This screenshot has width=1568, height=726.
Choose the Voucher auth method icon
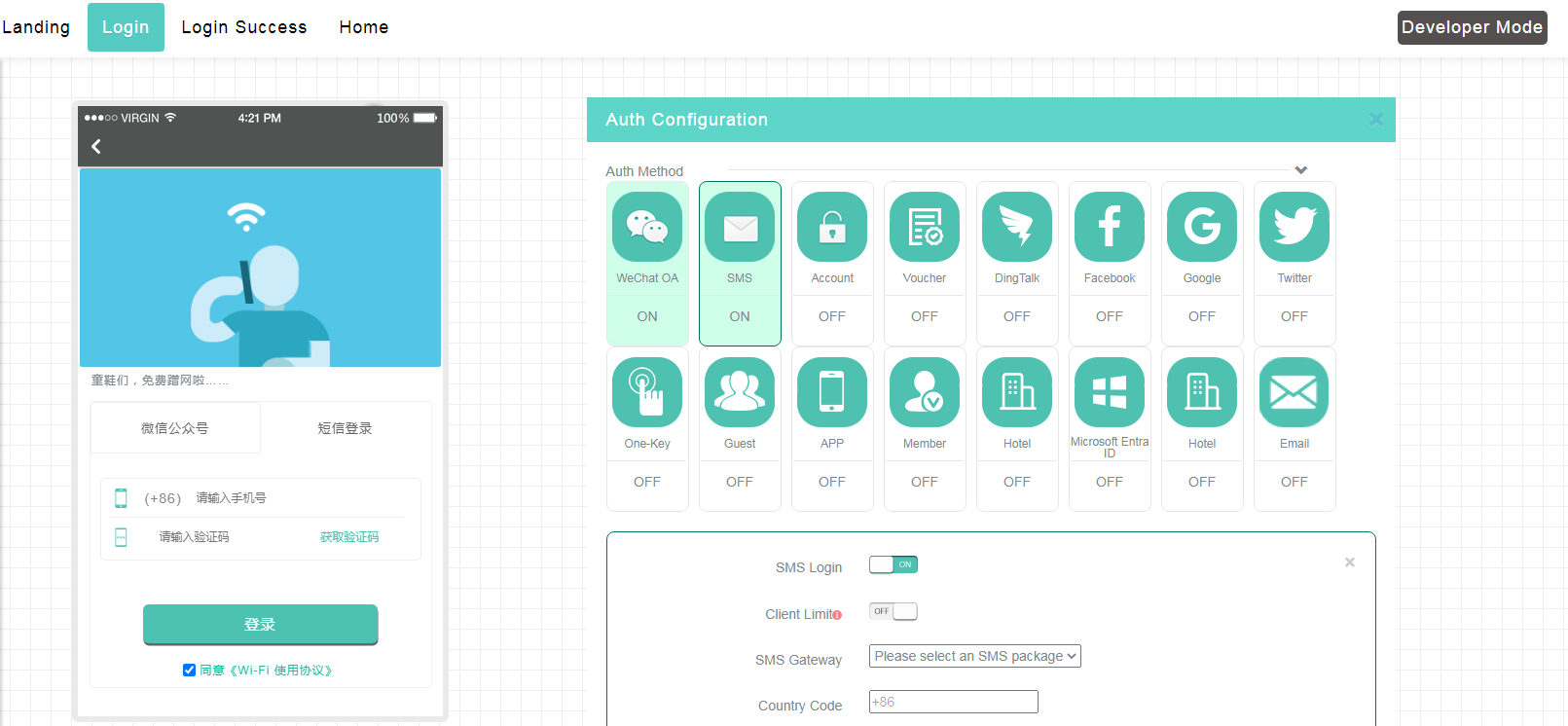click(925, 227)
